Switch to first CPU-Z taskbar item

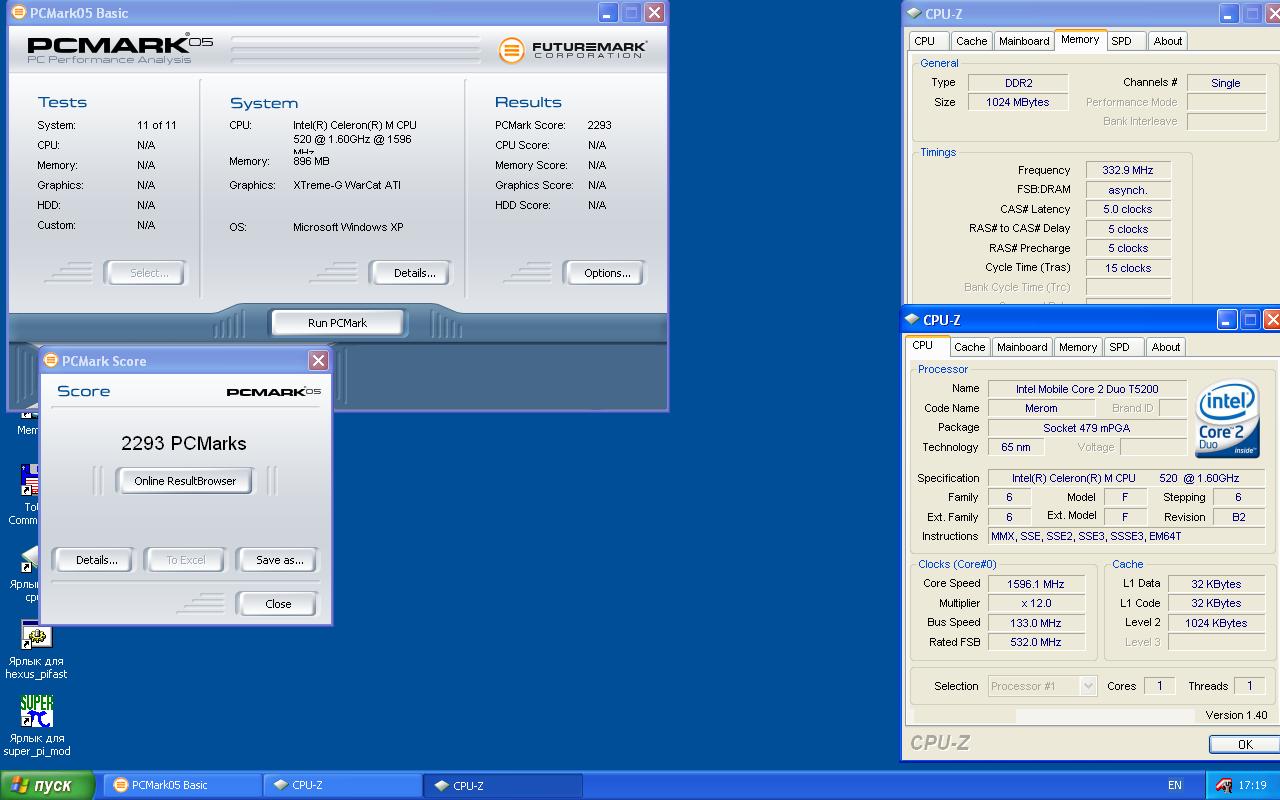coord(343,785)
